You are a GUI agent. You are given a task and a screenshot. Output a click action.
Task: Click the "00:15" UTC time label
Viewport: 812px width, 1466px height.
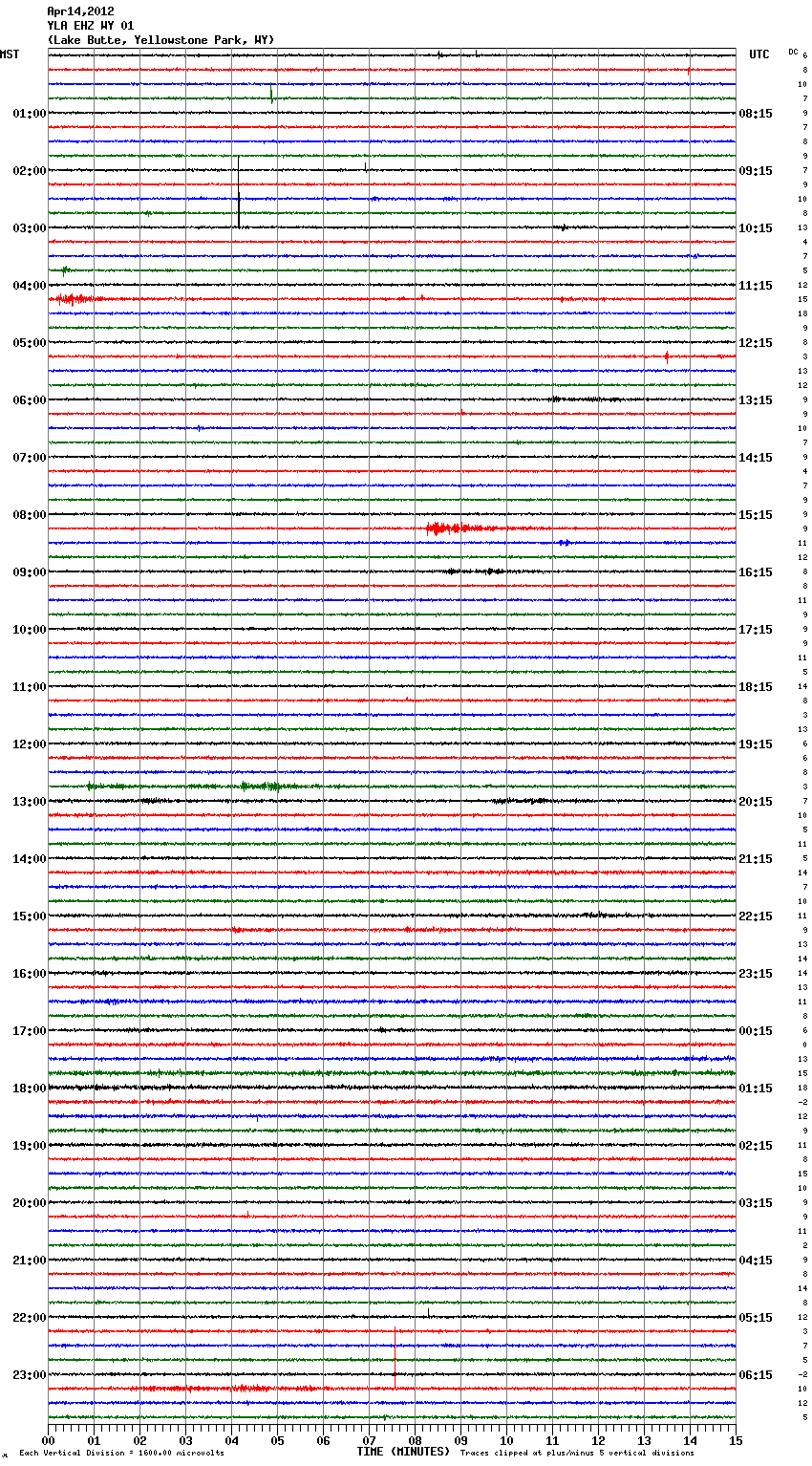pyautogui.click(x=756, y=1031)
